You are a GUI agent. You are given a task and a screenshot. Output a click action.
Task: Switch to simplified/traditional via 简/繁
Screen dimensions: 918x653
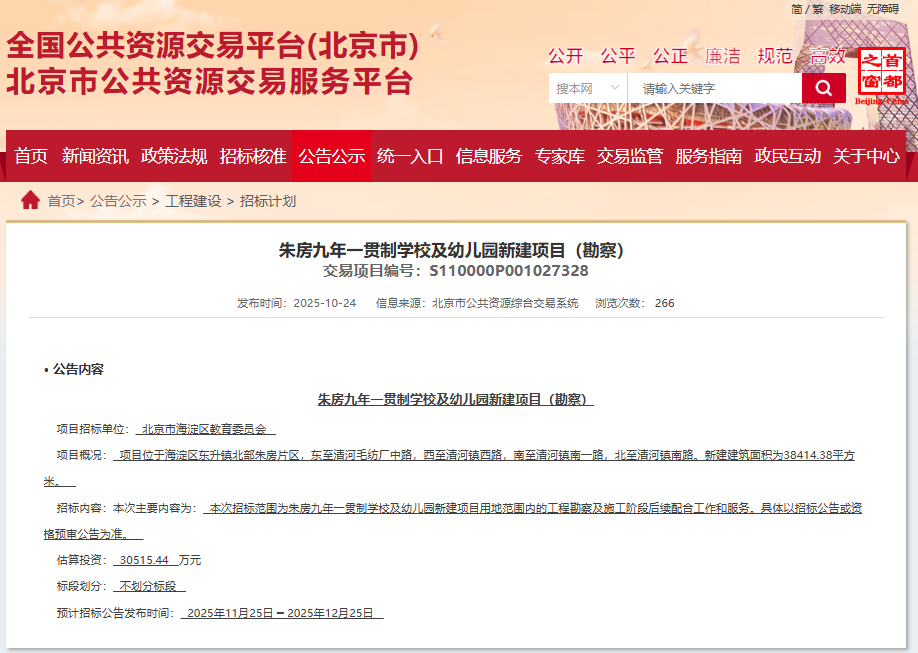pyautogui.click(x=806, y=9)
